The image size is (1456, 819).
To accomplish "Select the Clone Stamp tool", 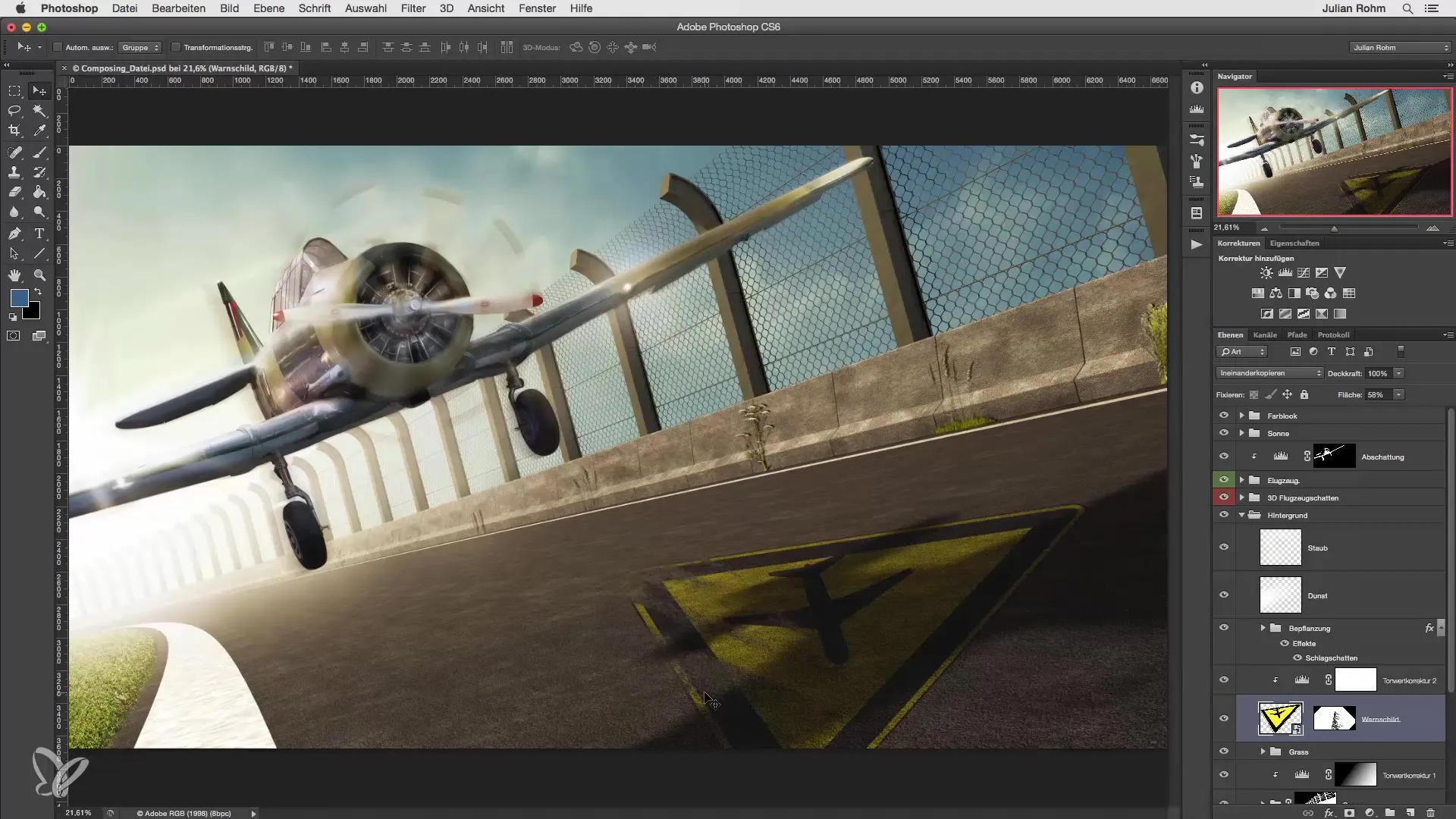I will click(x=14, y=172).
